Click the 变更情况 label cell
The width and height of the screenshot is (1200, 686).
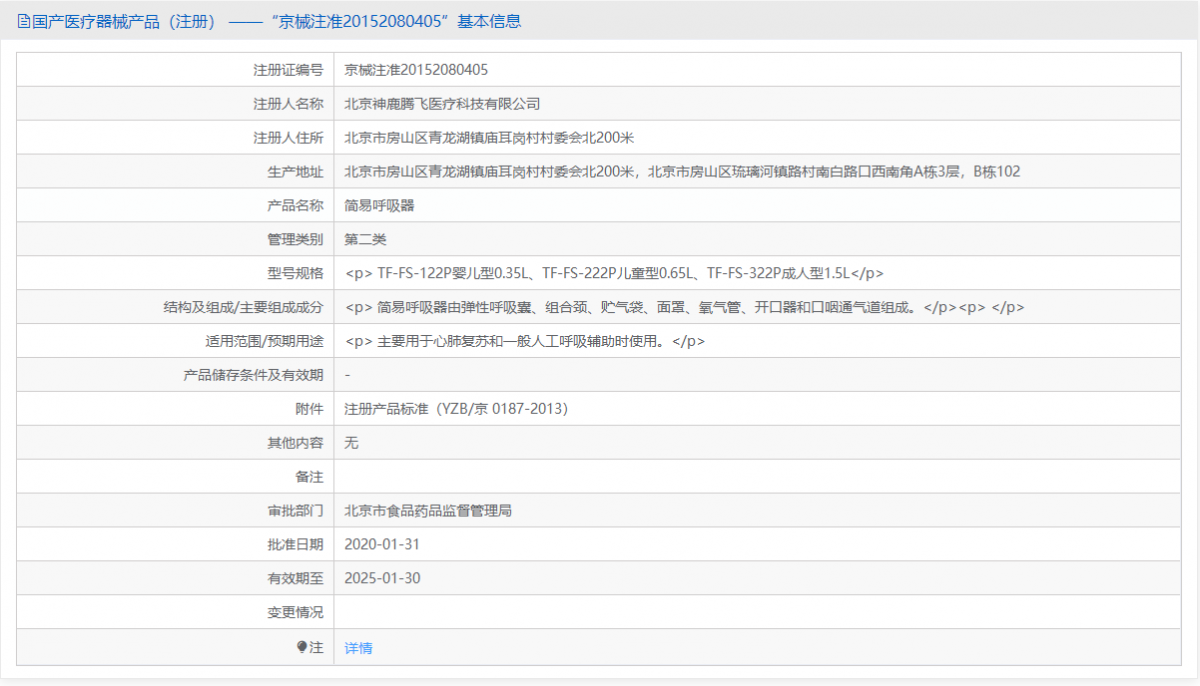click(175, 613)
